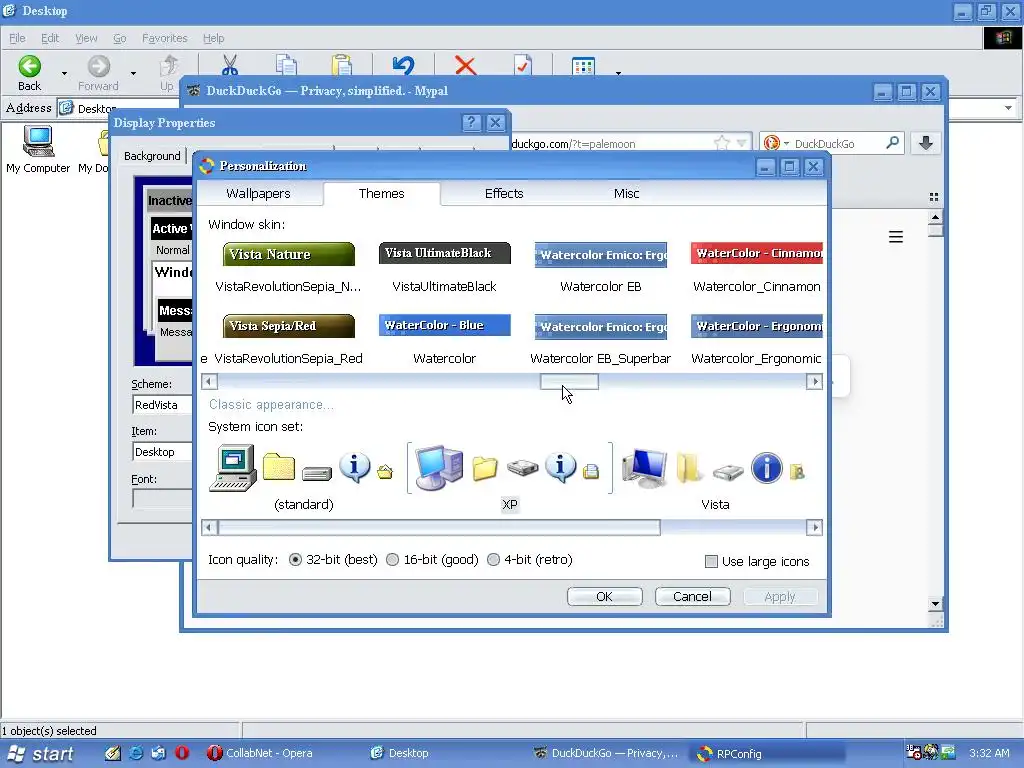The image size is (1024, 768).
Task: Open the DuckDuckGo hamburger menu
Action: click(896, 237)
